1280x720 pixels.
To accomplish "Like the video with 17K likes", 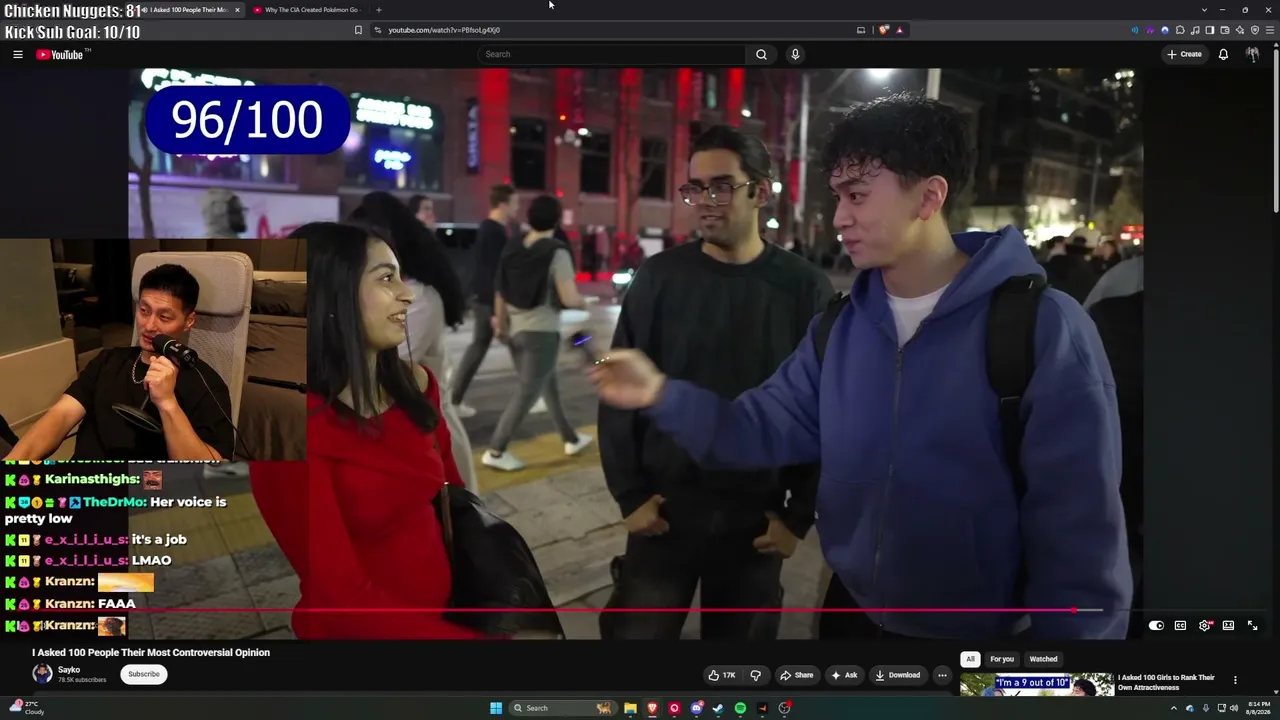I will tap(722, 675).
